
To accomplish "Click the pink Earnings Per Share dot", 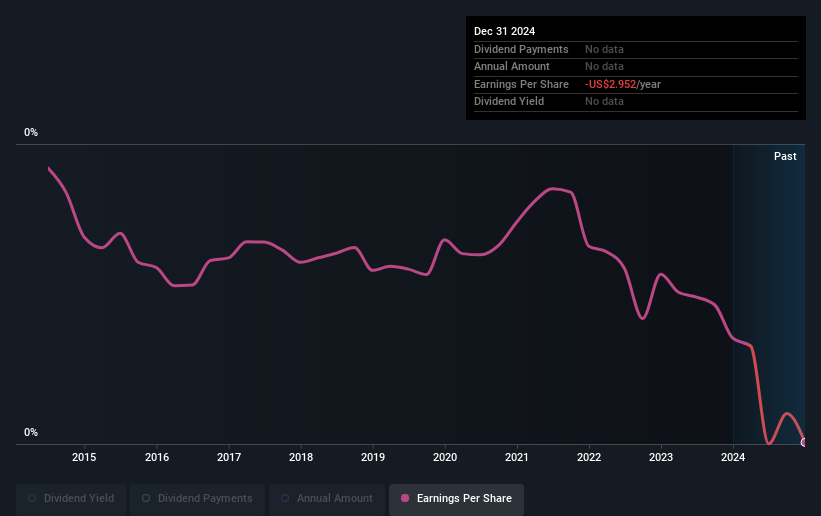I will [x=405, y=498].
